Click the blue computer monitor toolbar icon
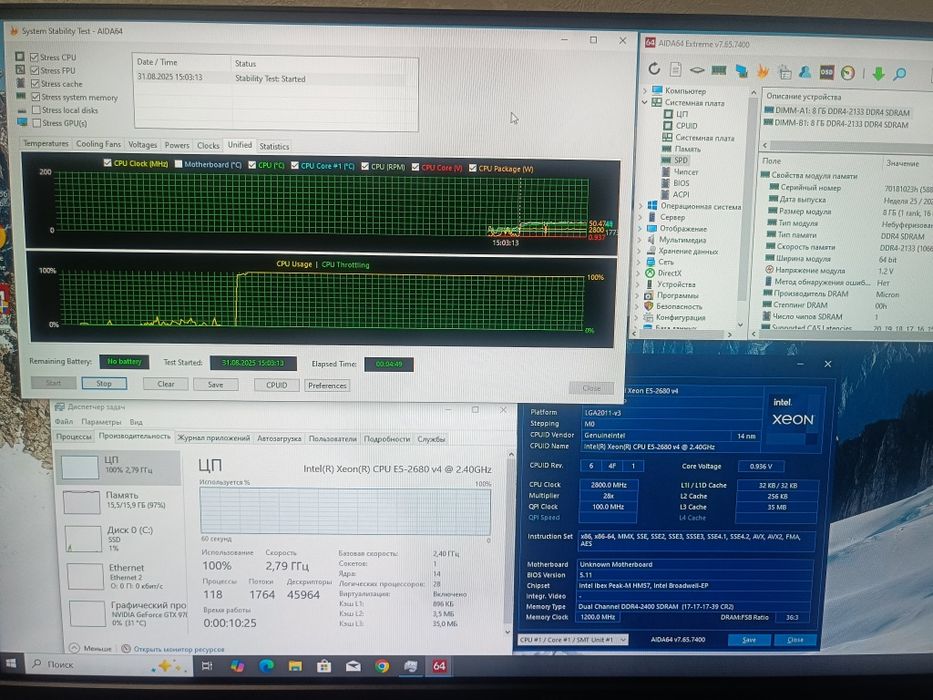Viewport: 933px width, 700px height. (741, 71)
